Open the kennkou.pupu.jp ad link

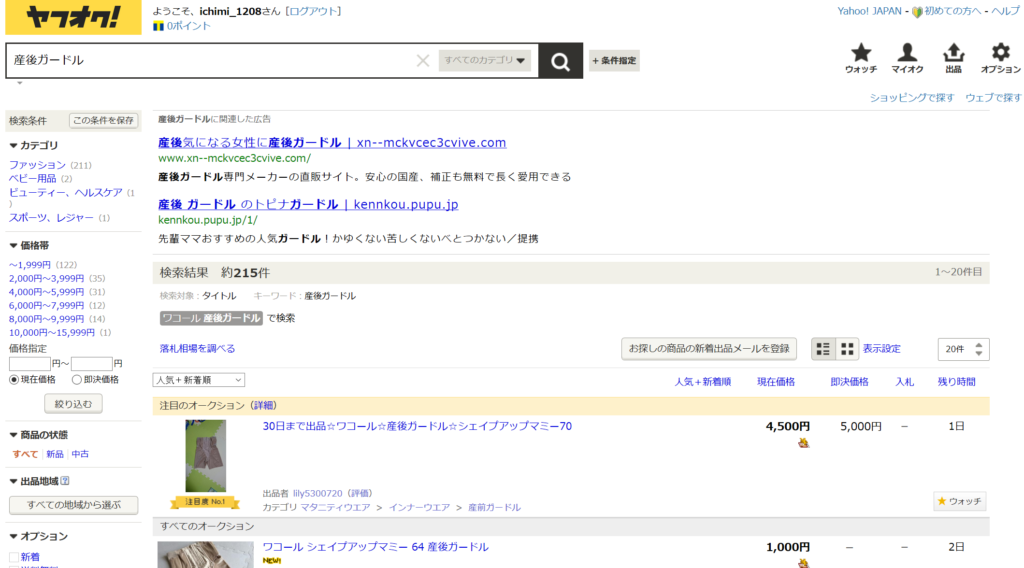pyautogui.click(x=308, y=204)
